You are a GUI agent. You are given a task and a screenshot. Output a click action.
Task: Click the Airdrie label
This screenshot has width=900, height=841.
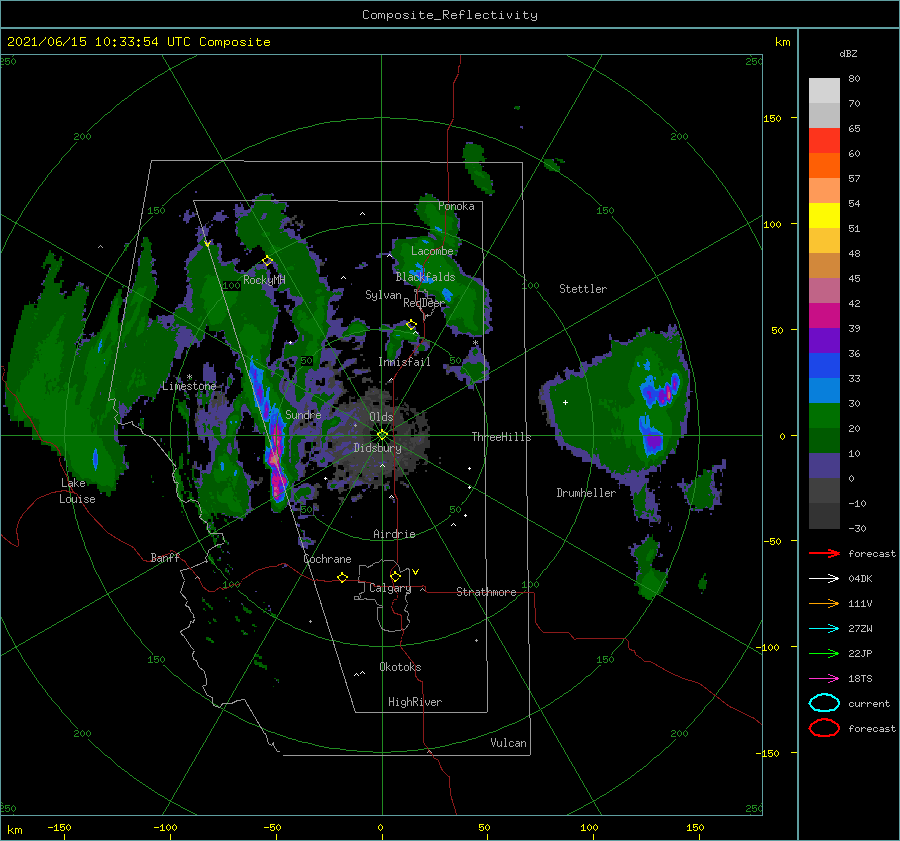click(394, 534)
